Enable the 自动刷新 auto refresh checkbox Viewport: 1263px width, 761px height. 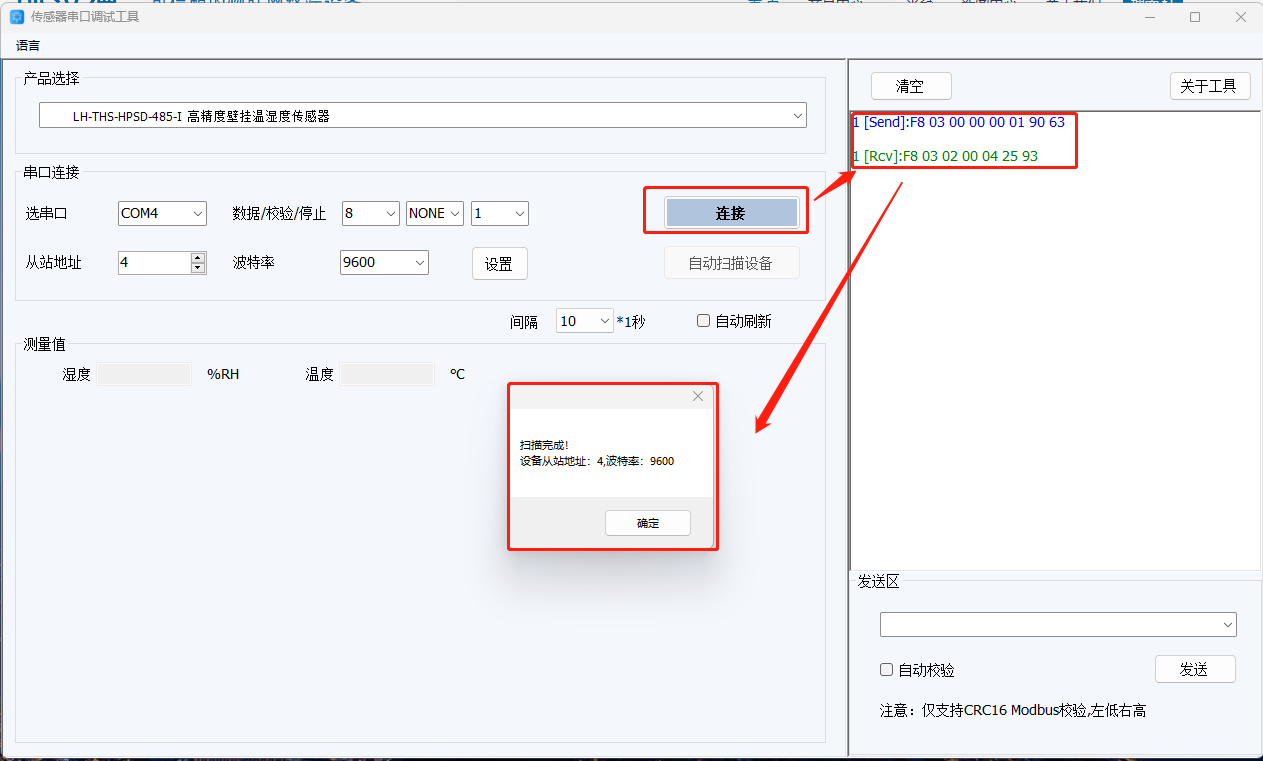click(x=704, y=321)
